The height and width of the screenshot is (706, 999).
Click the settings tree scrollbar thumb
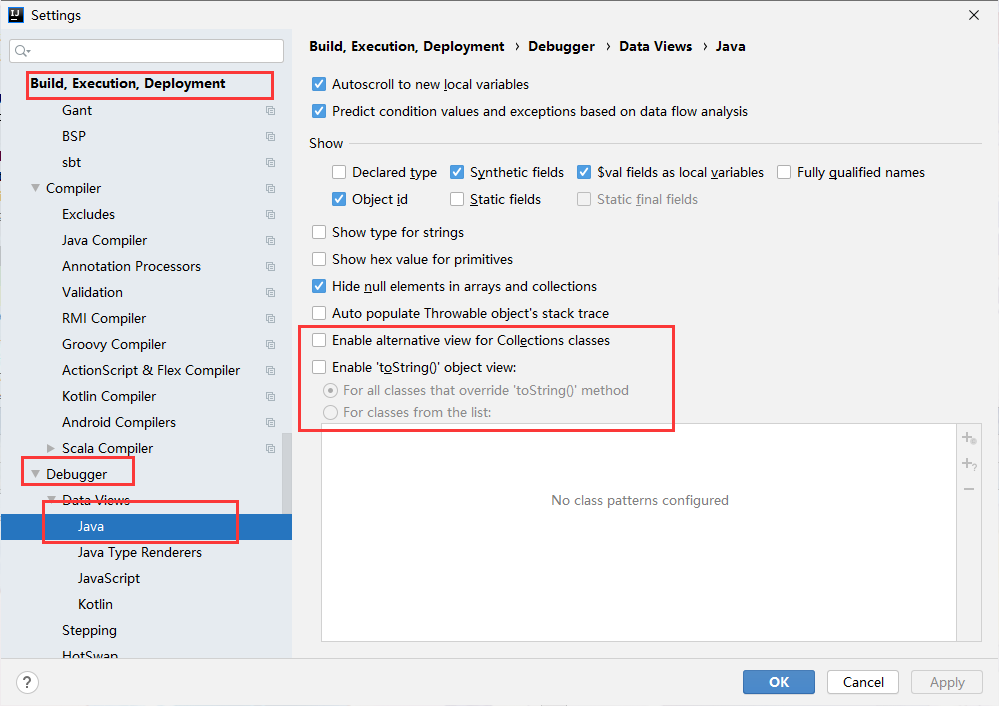coord(287,473)
